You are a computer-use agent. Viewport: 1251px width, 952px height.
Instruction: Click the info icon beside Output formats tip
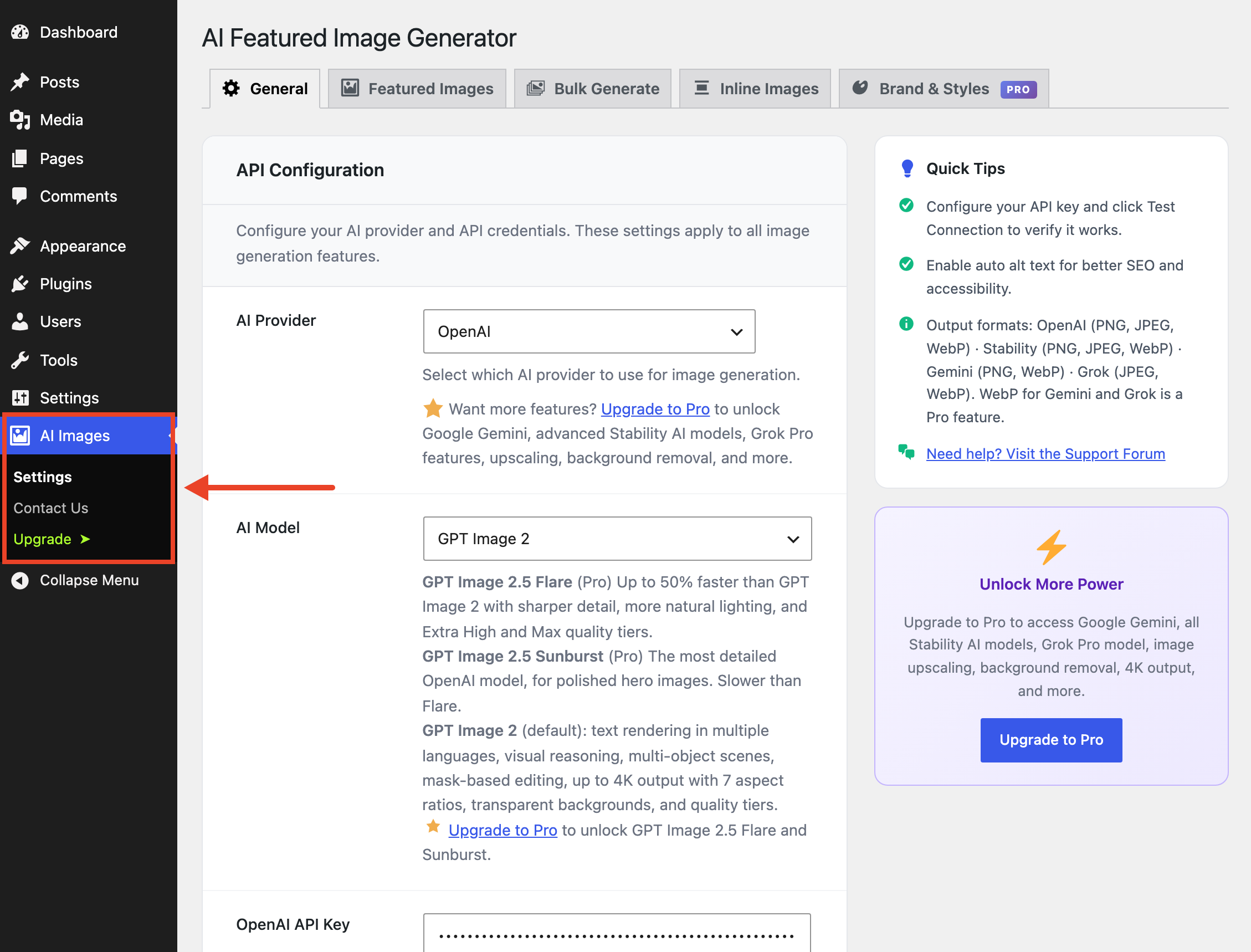(906, 324)
